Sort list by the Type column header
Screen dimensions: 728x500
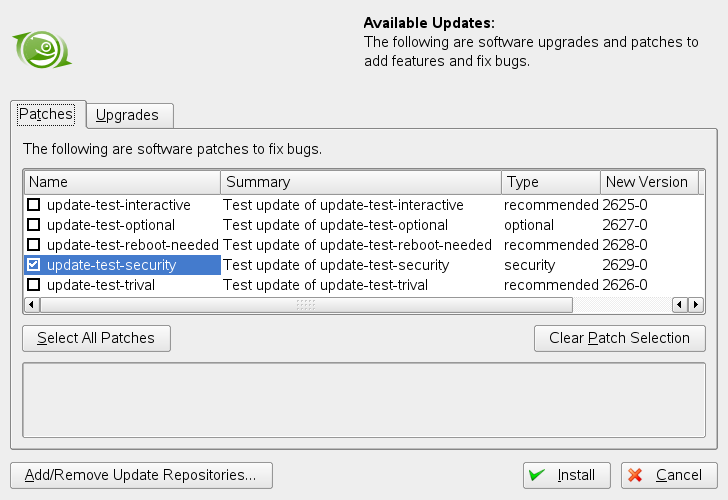pos(550,182)
